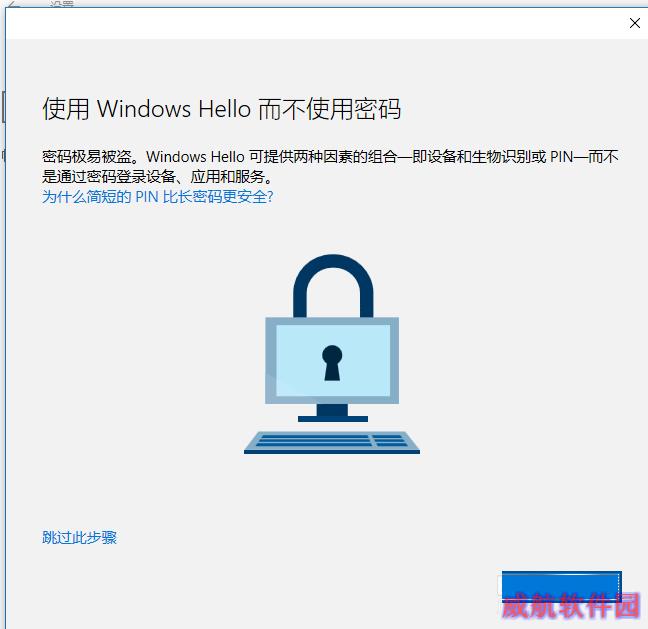This screenshot has width=648, height=629.
Task: Click the light blue monitor screen graphic
Action: 333,360
